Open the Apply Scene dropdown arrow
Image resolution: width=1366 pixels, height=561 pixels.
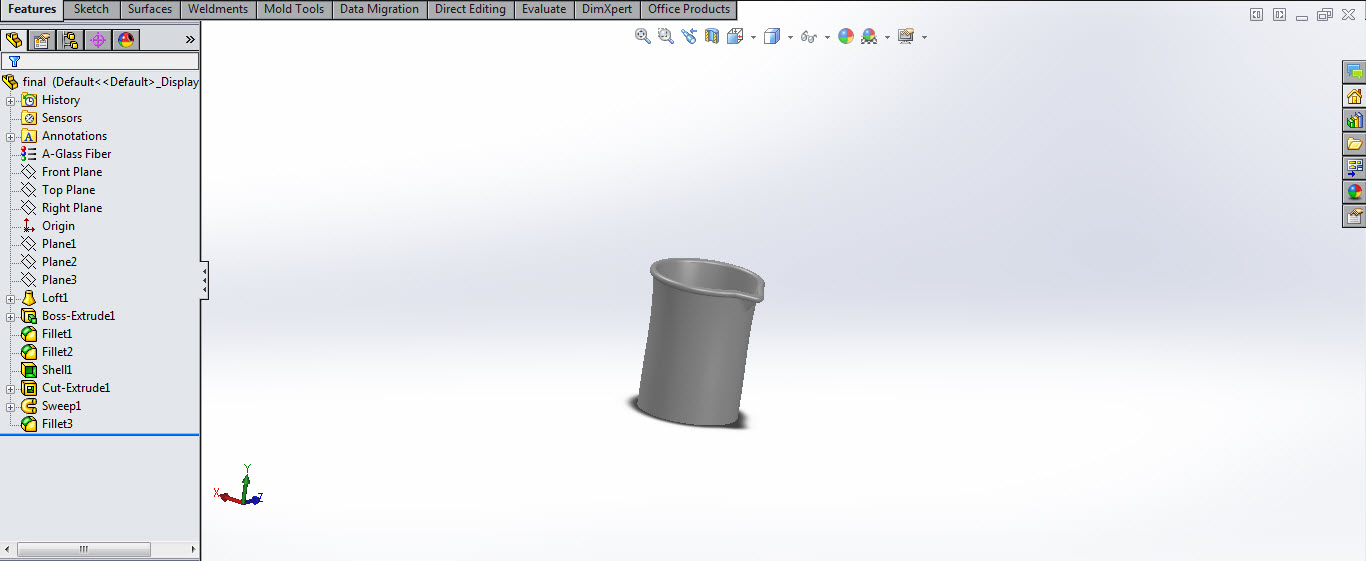click(x=887, y=38)
